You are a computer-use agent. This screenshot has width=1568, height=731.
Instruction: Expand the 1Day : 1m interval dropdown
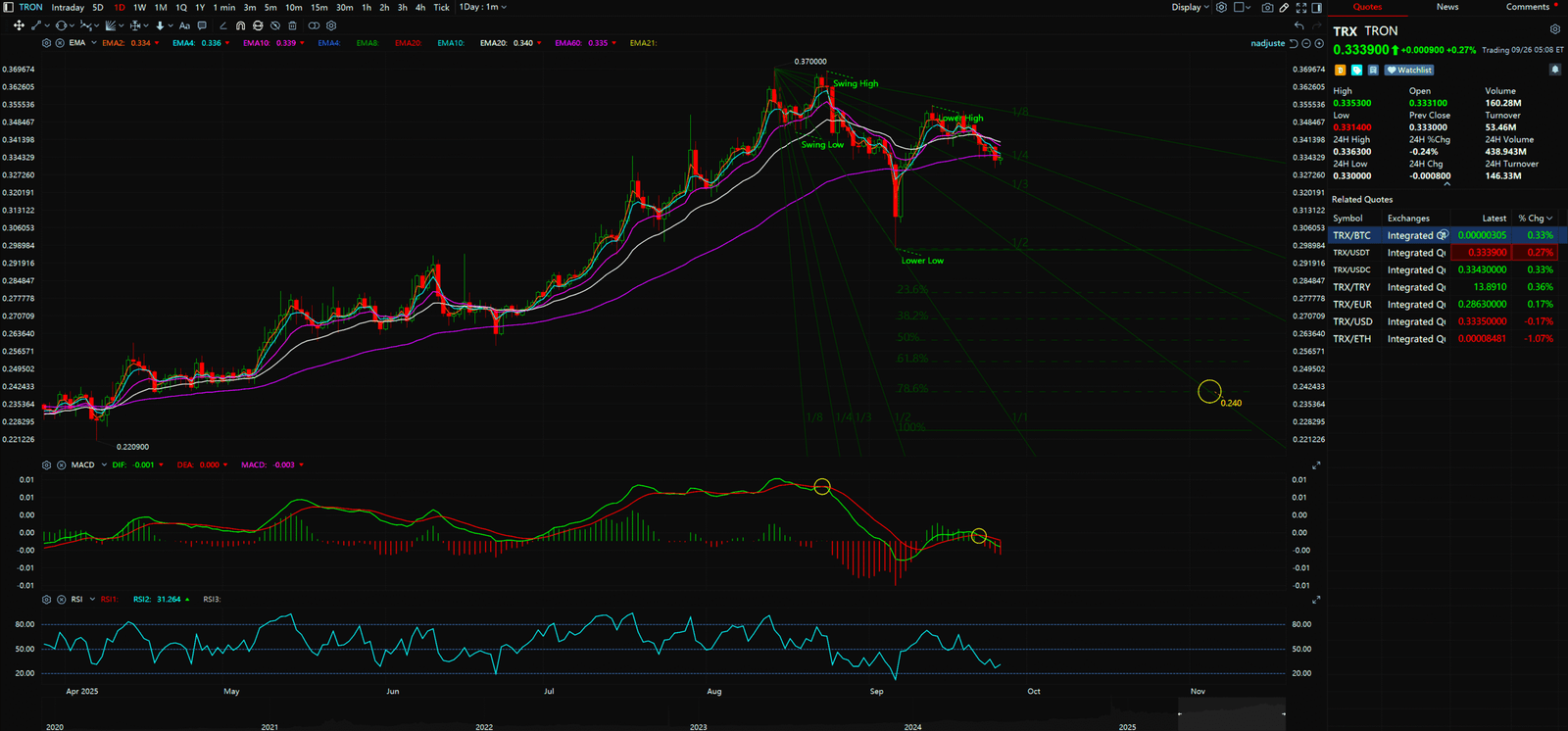coord(483,7)
